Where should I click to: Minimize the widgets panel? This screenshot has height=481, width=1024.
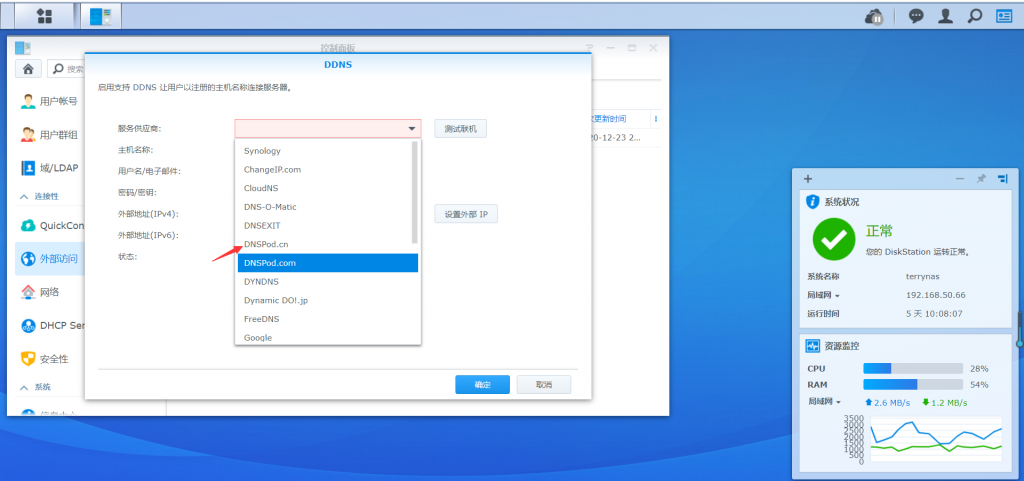(959, 178)
